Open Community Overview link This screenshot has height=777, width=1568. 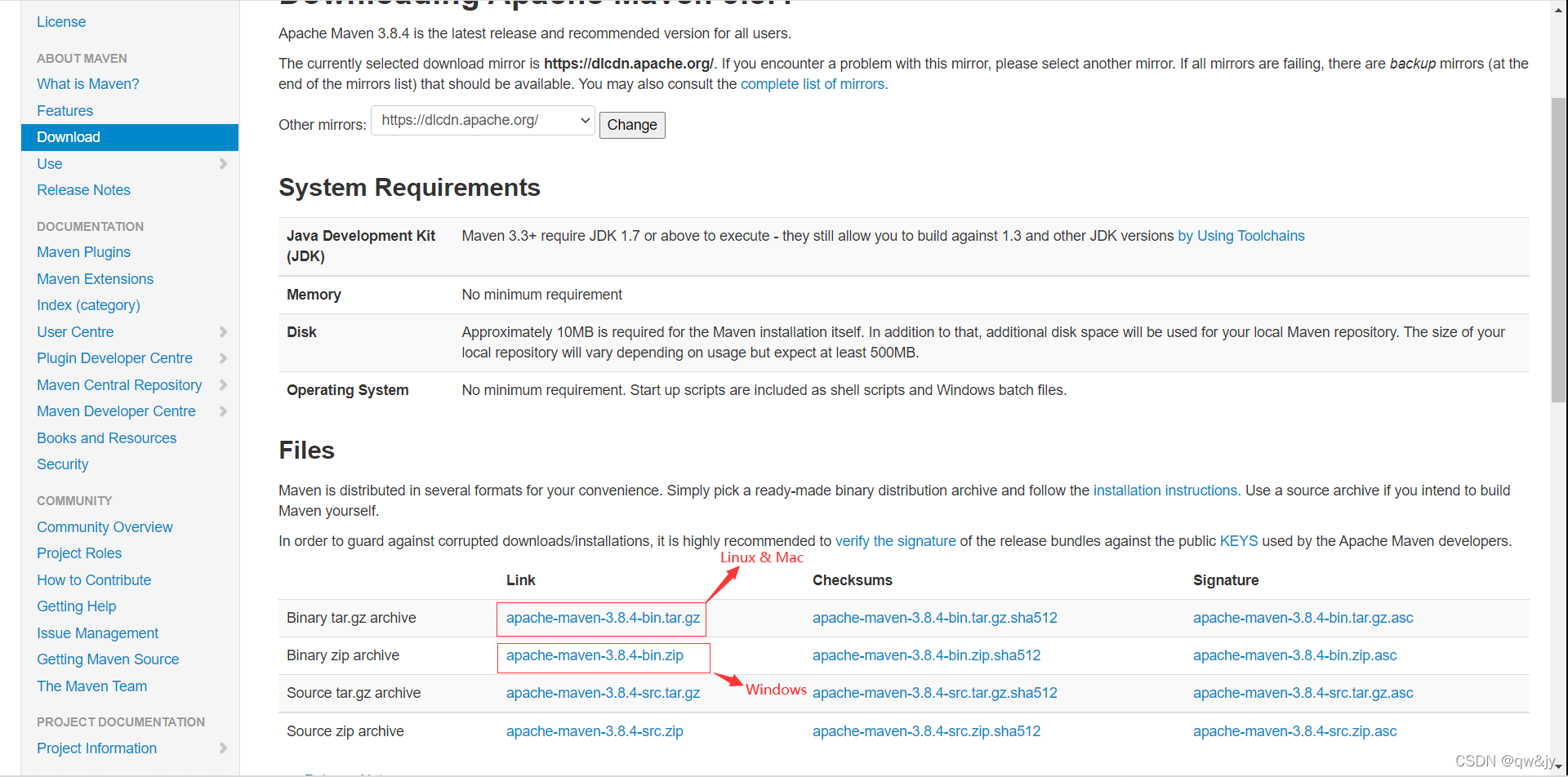click(105, 527)
